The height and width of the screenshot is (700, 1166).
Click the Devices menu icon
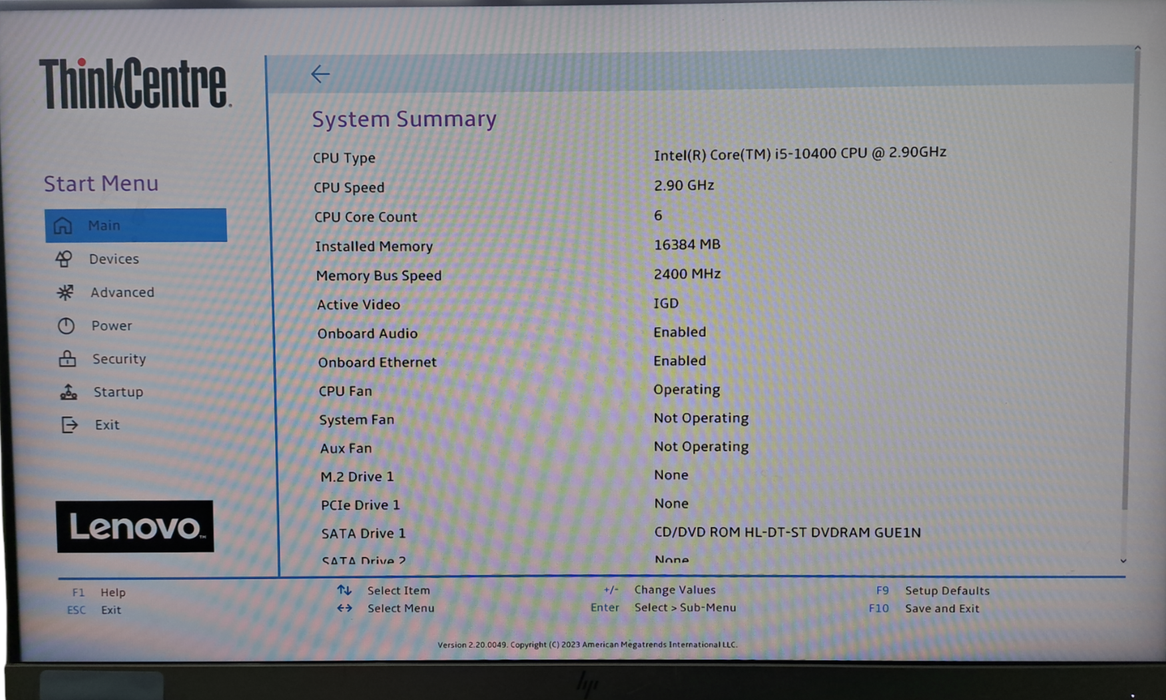(x=64, y=259)
